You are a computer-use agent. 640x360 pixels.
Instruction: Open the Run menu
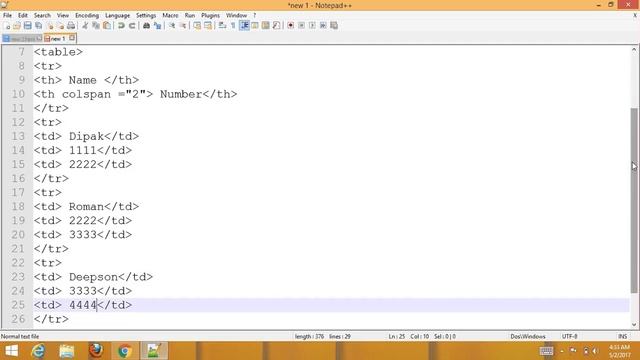[190, 16]
